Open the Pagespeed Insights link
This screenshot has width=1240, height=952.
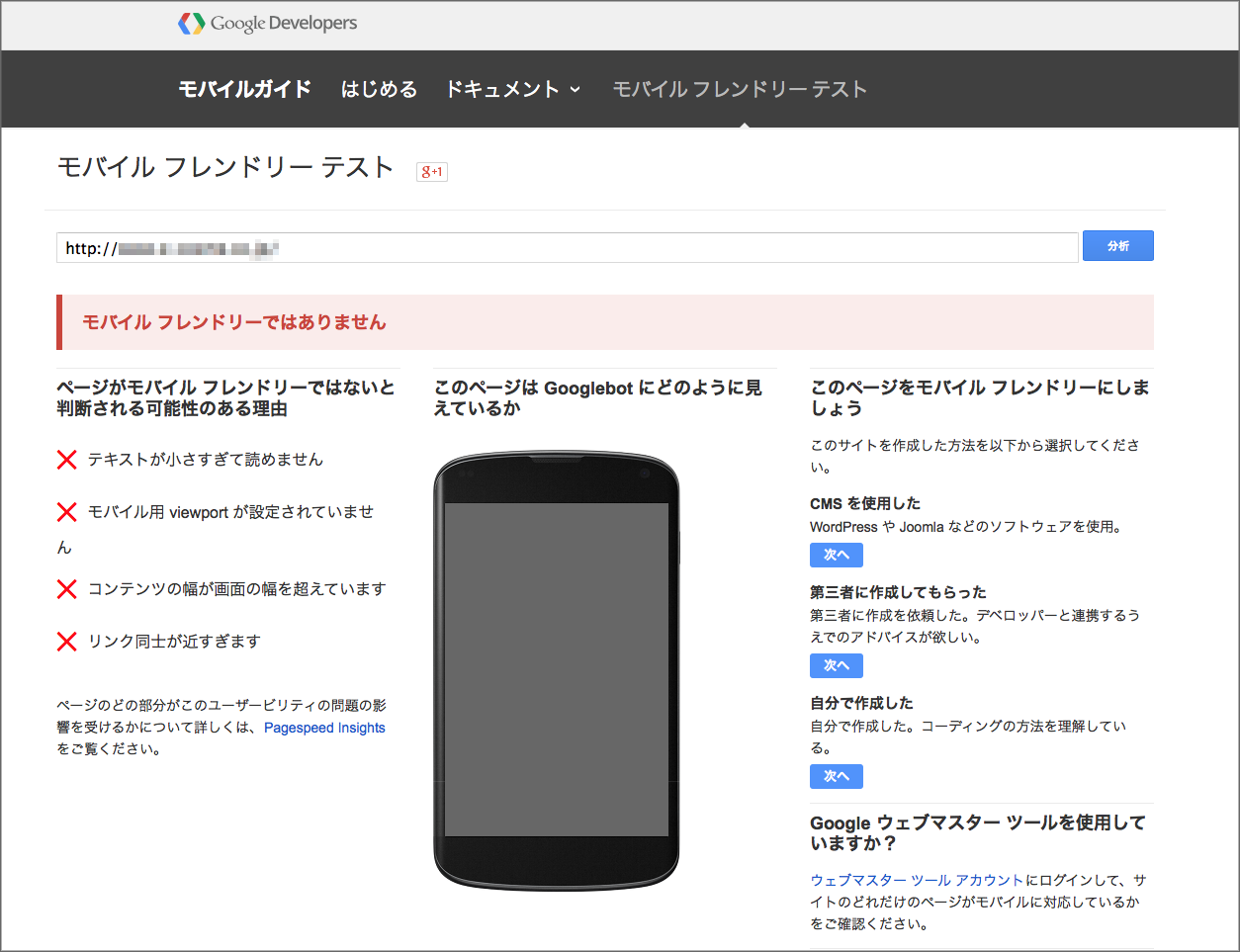(x=324, y=728)
